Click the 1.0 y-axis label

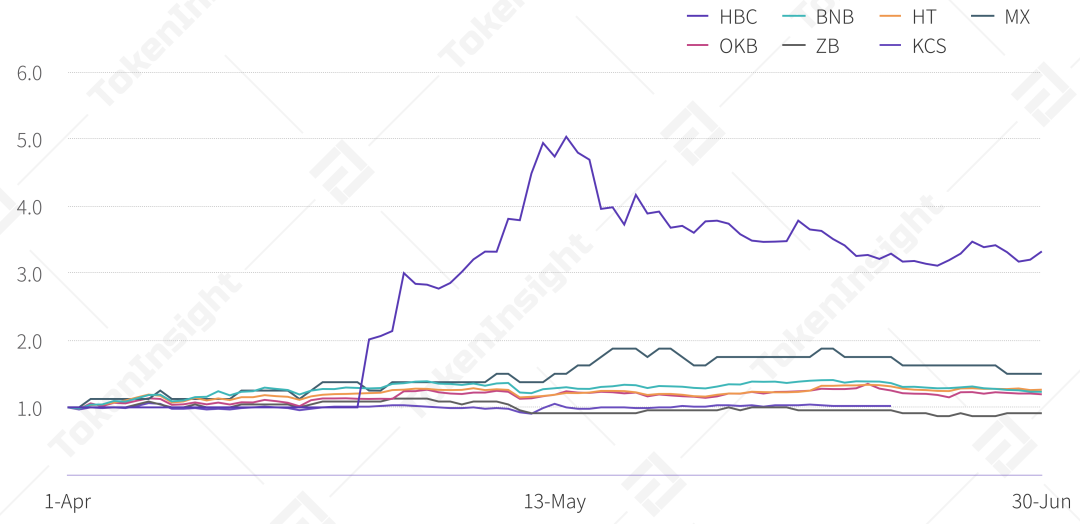[29, 408]
